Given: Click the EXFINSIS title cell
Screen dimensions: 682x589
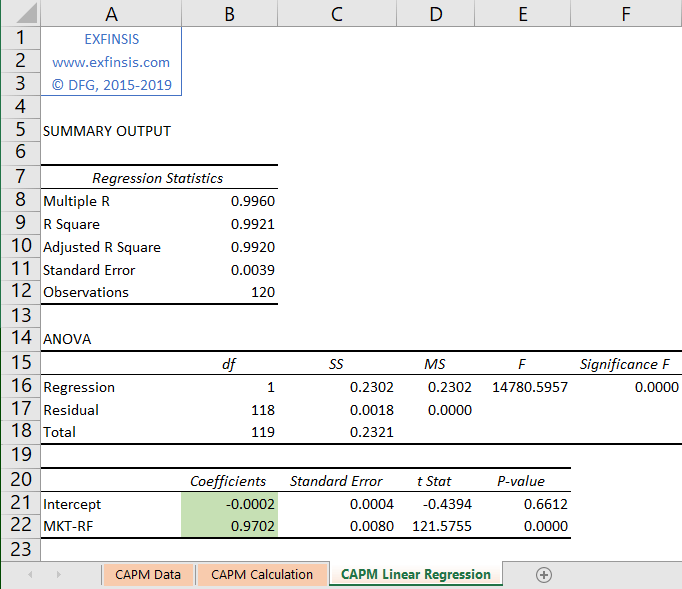Looking at the screenshot, I should (x=111, y=39).
